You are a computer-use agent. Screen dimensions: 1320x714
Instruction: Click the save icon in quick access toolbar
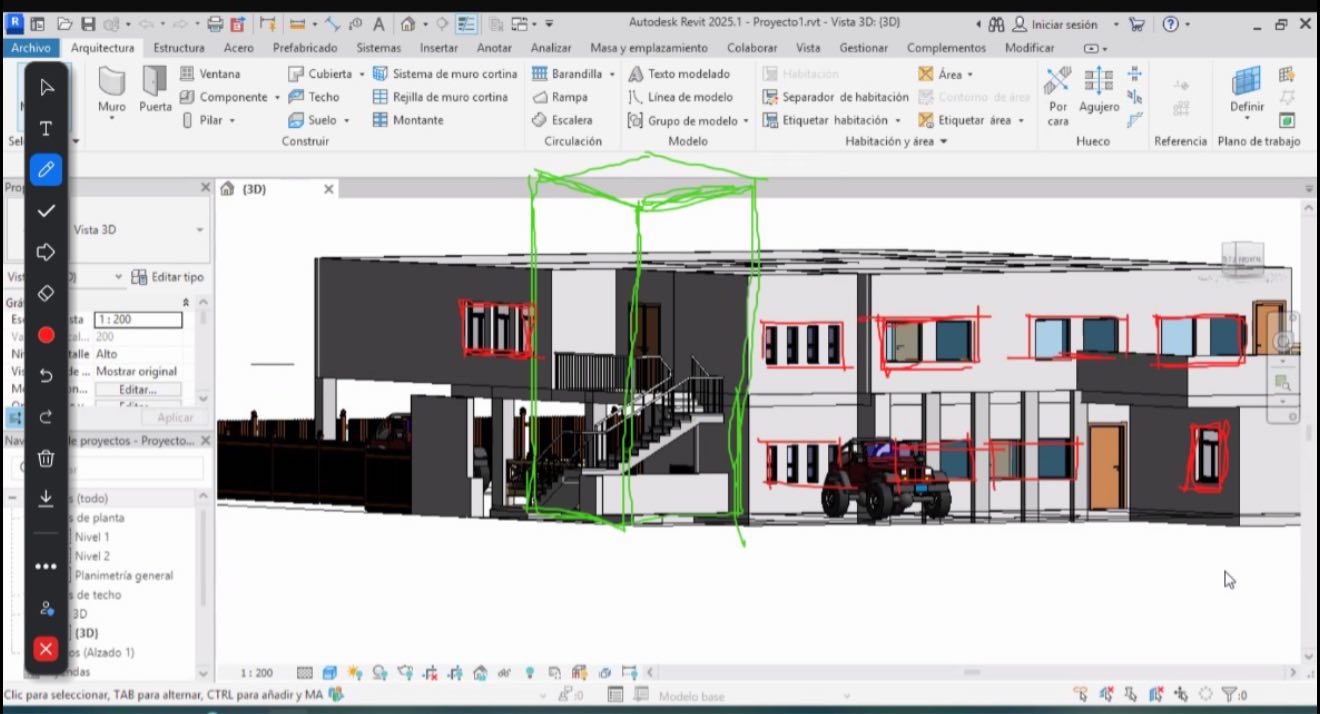(x=88, y=24)
